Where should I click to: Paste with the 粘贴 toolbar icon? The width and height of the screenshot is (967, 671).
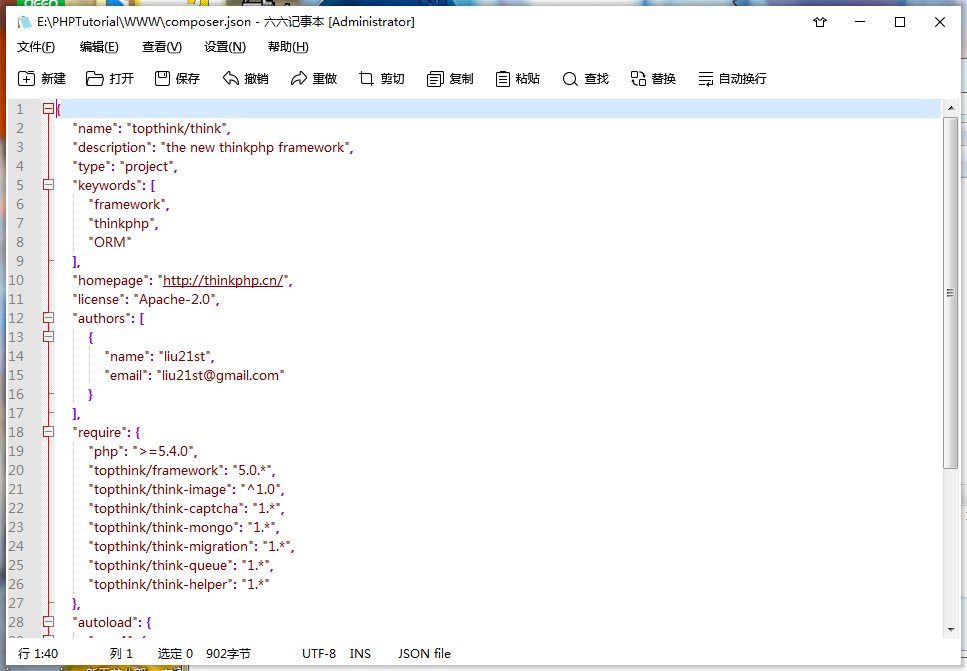503,79
